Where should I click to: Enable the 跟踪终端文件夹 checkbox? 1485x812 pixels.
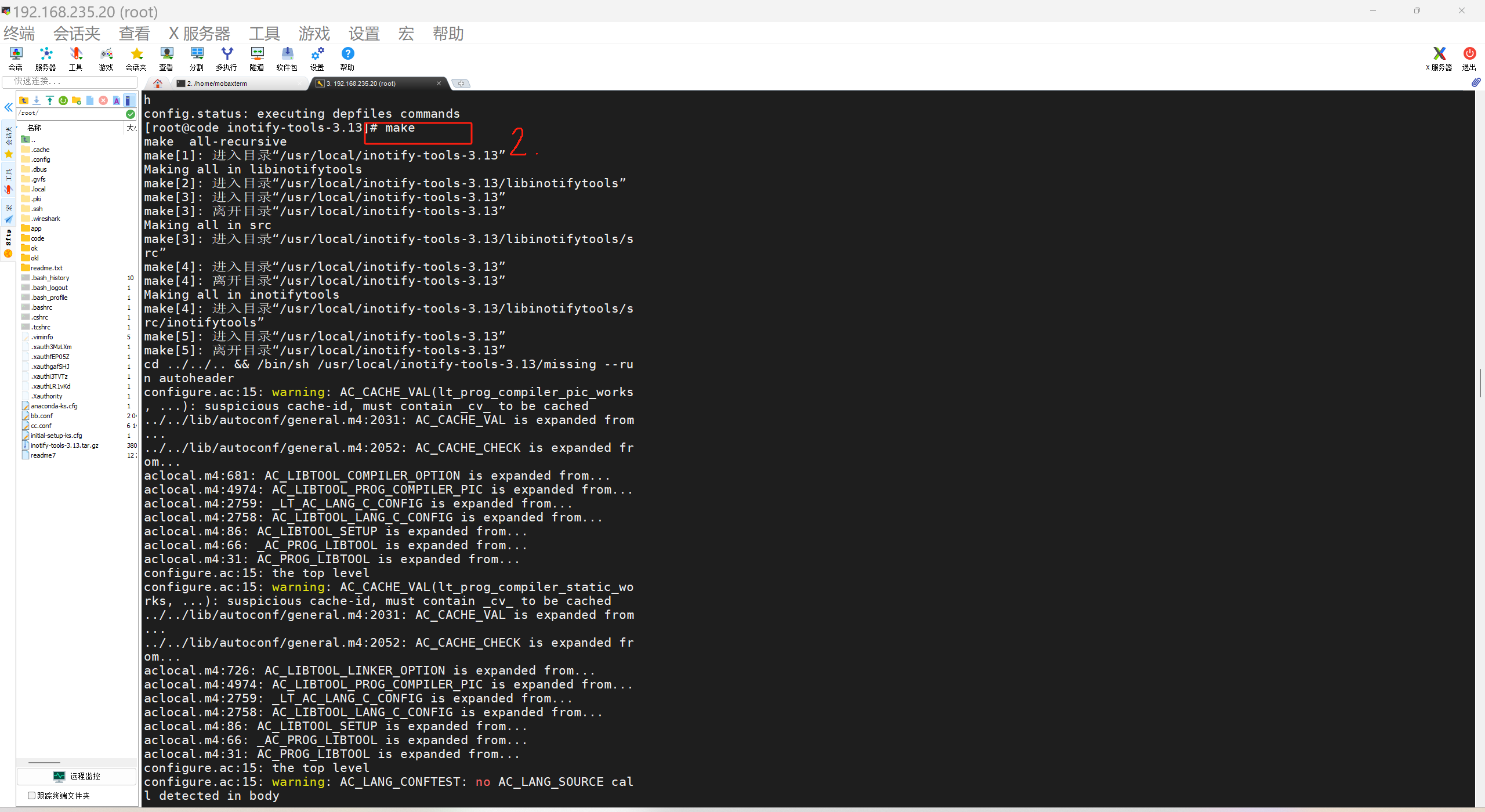tap(32, 795)
